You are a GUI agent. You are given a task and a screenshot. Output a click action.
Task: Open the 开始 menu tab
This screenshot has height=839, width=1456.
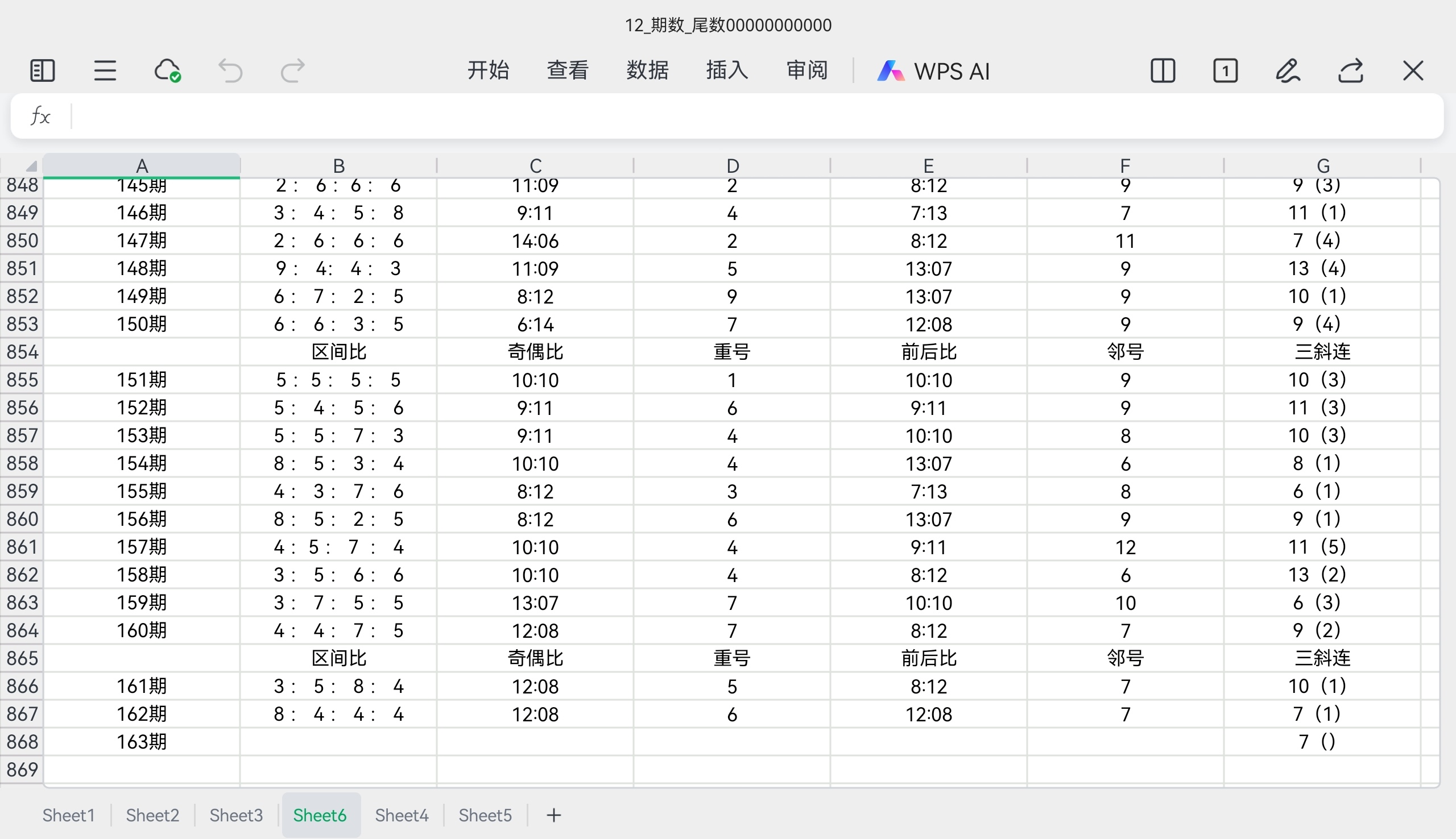487,70
